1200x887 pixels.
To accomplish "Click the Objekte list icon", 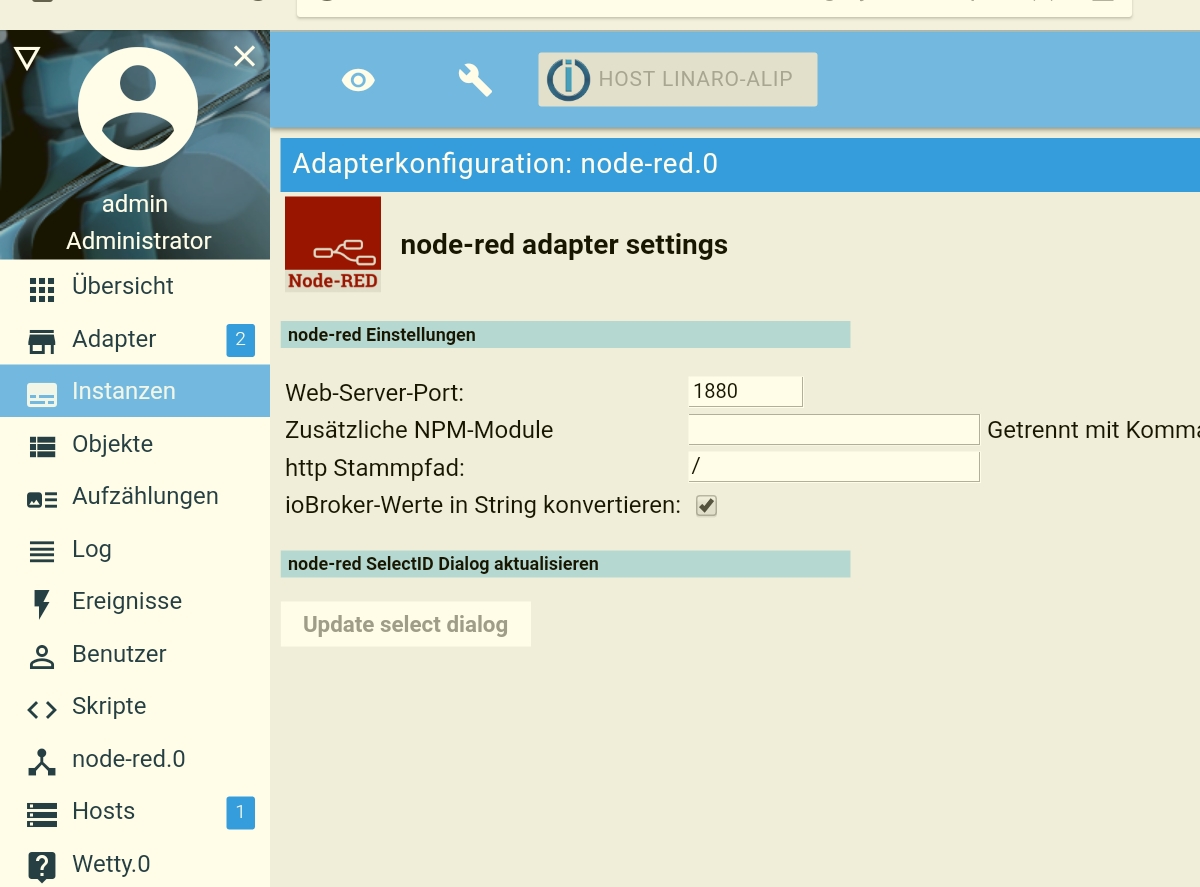I will [x=41, y=447].
